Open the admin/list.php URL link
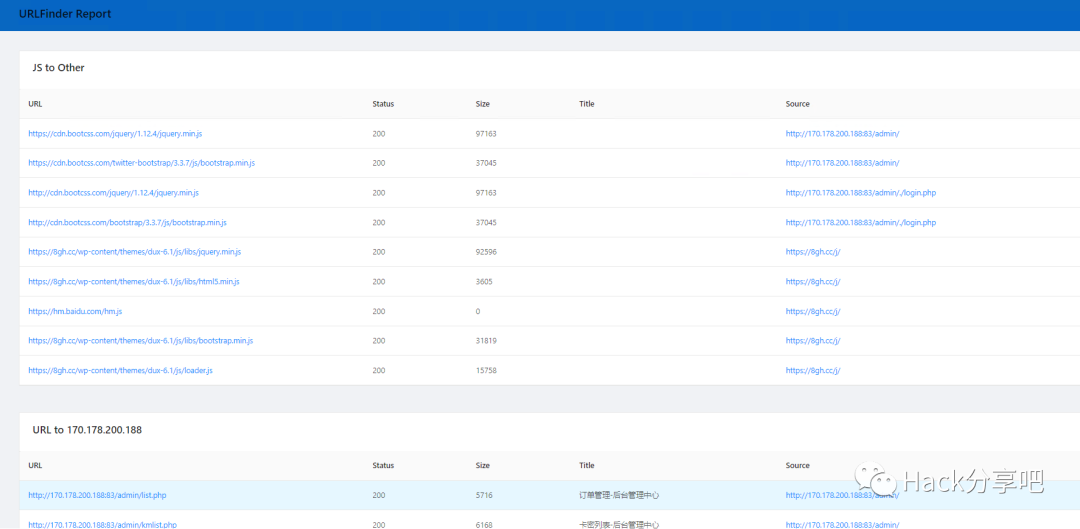Screen dimensions: 1080x529 [97, 495]
